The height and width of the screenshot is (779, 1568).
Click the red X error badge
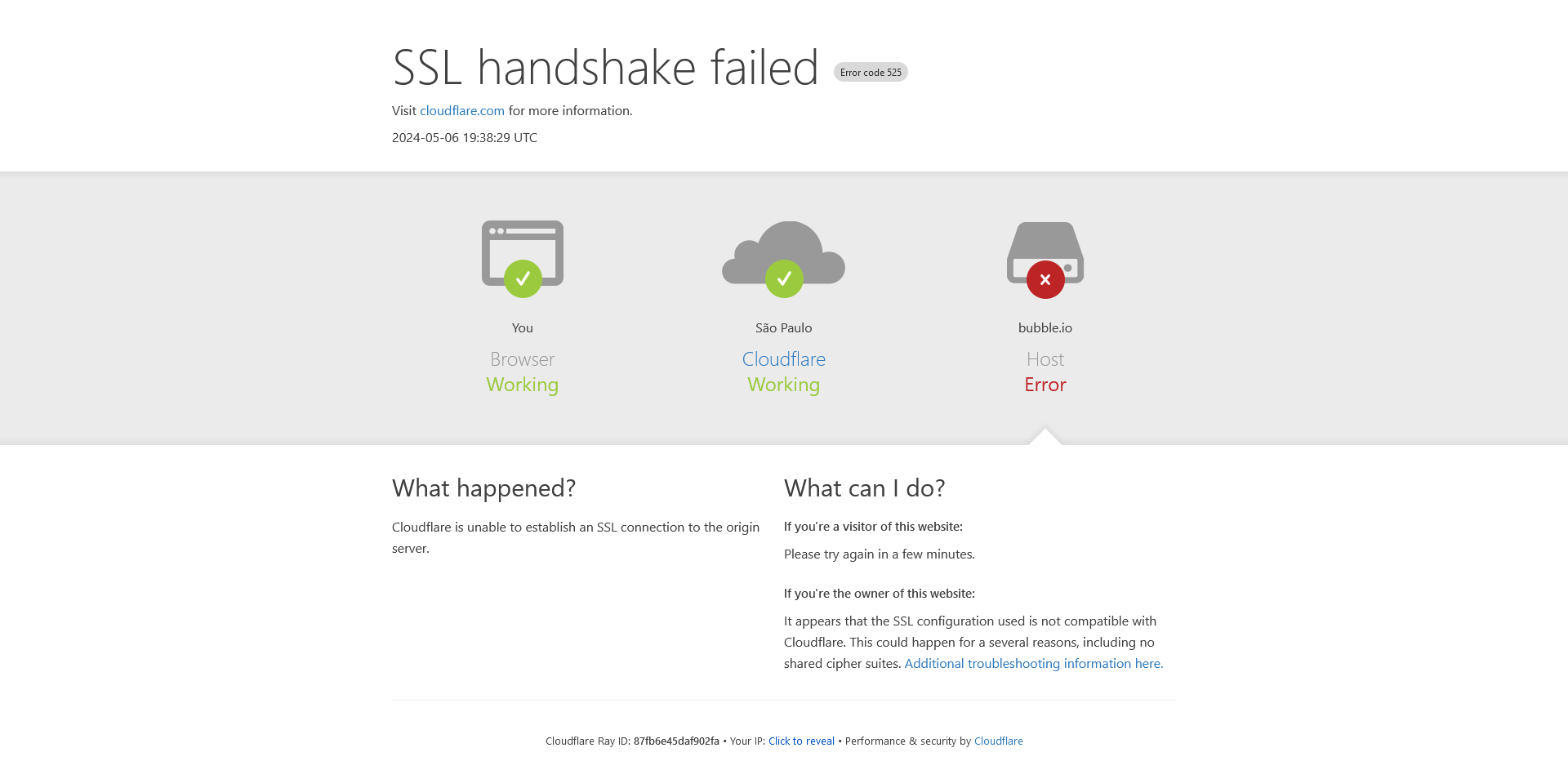[x=1045, y=279]
